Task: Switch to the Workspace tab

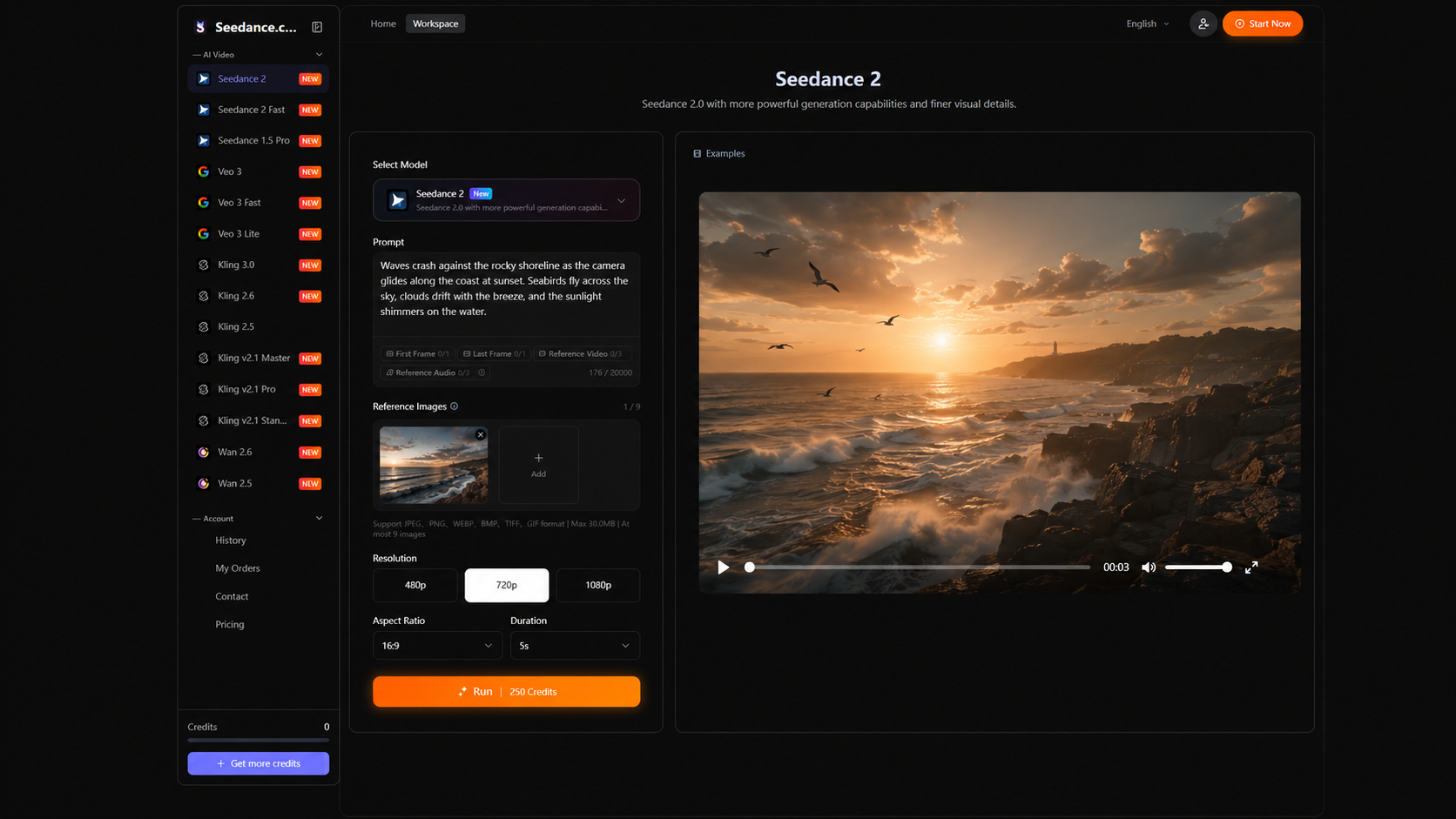Action: 435,23
